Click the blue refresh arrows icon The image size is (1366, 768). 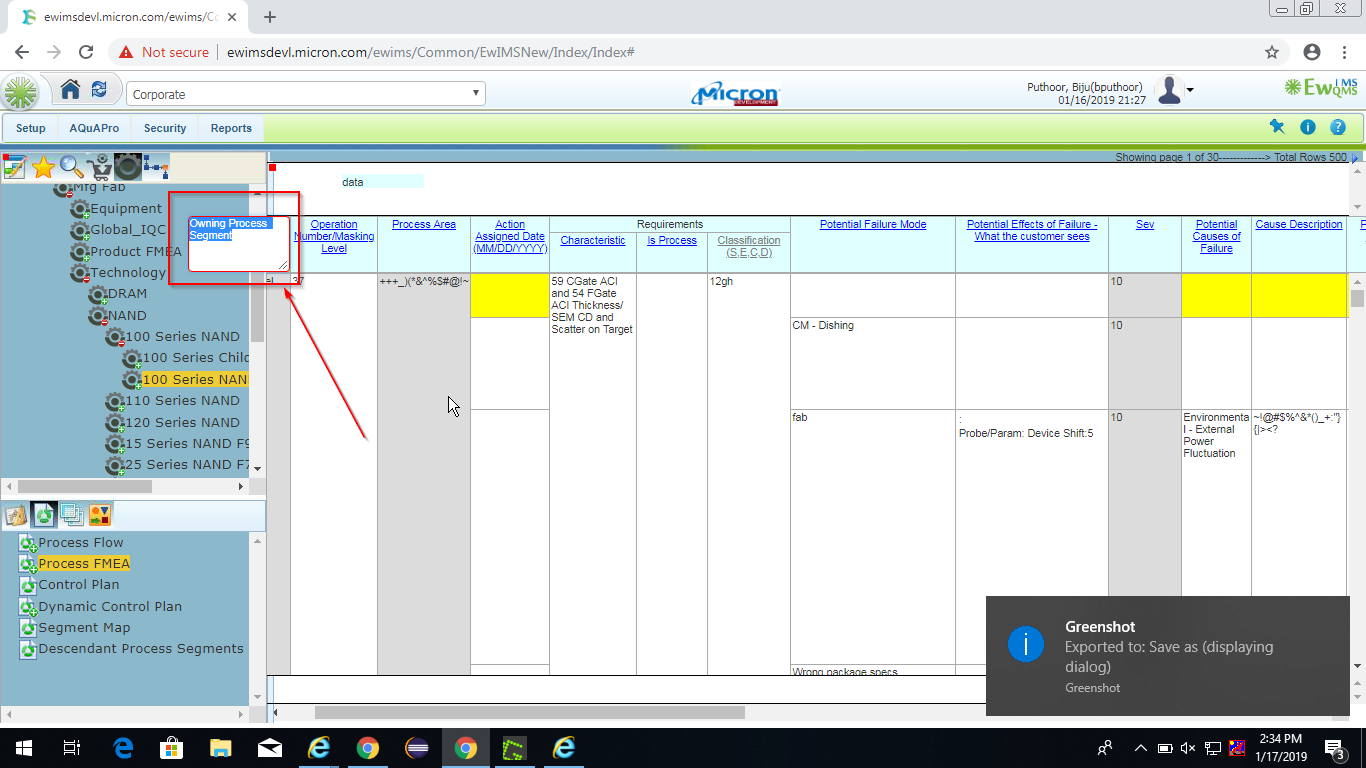point(99,90)
